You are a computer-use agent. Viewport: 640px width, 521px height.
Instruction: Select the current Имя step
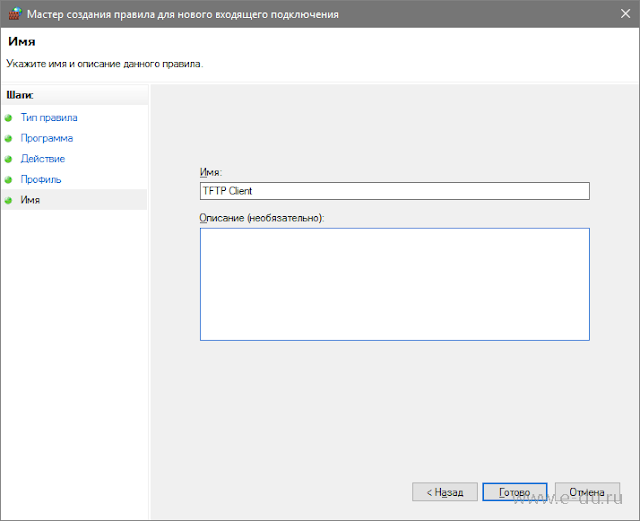click(30, 200)
